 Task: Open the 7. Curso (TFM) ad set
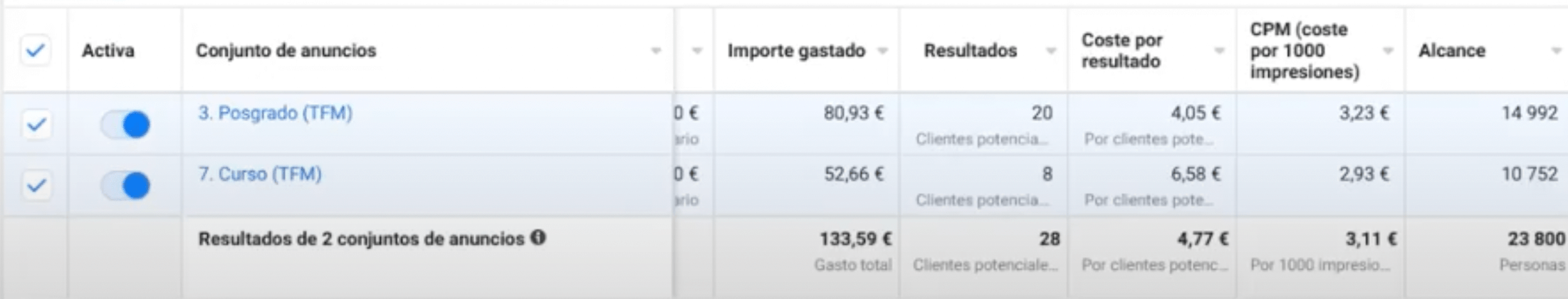[260, 174]
